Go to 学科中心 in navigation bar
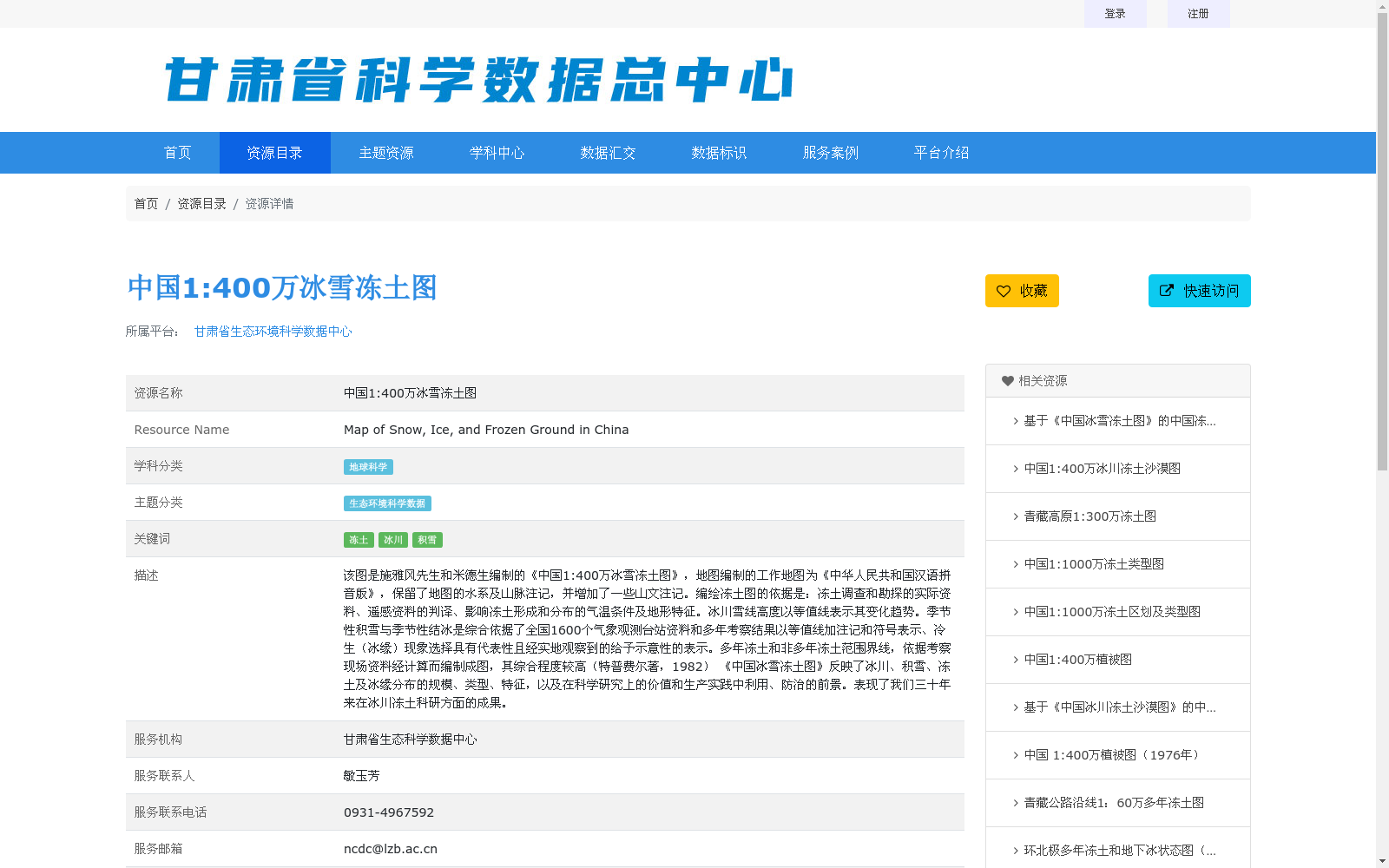The width and height of the screenshot is (1389, 868). point(497,153)
